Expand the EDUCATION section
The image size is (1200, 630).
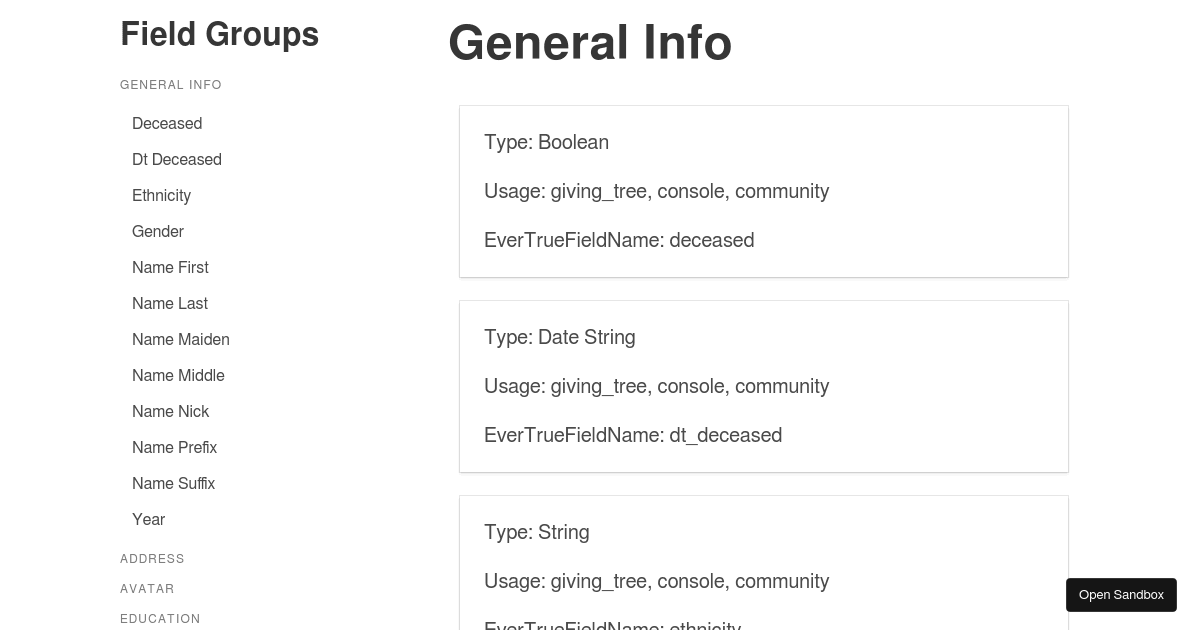(x=160, y=619)
